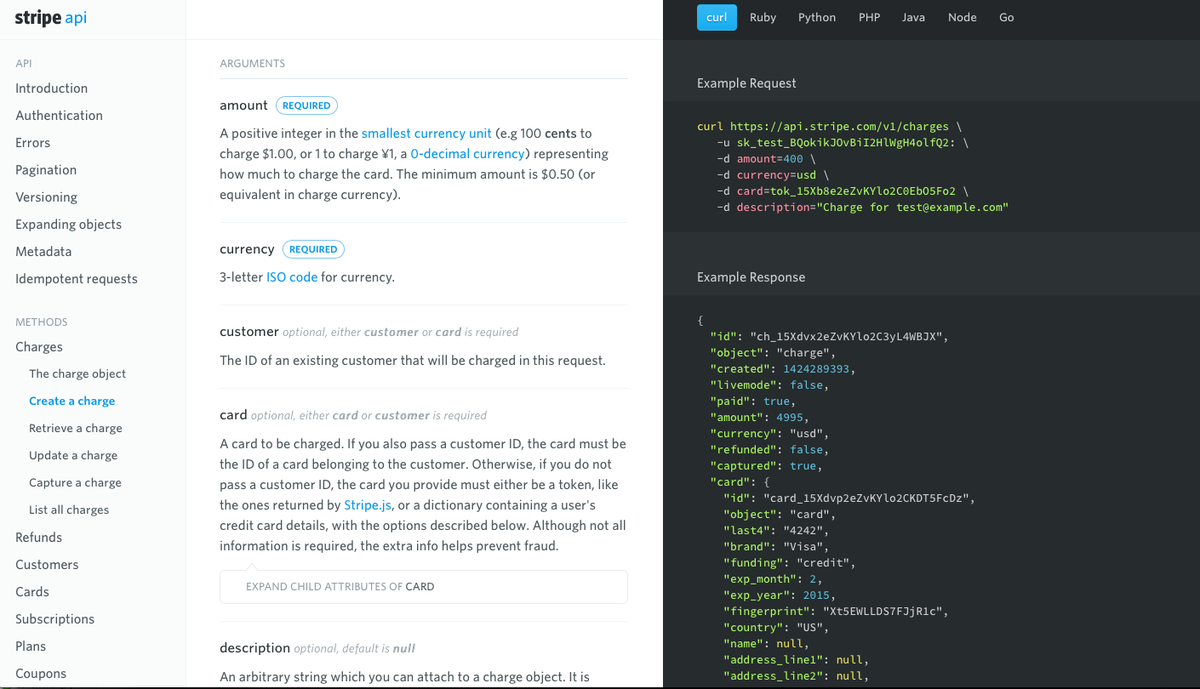Switch code examples to Python
Viewport: 1200px width, 689px height.
tap(817, 17)
